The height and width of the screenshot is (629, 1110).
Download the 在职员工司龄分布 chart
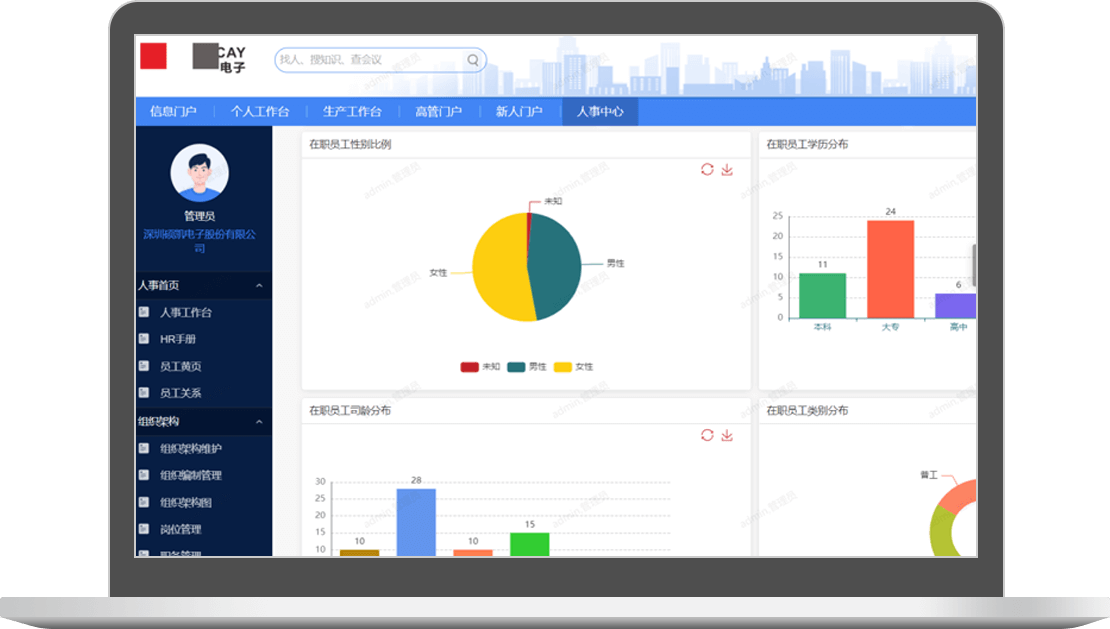click(x=727, y=435)
